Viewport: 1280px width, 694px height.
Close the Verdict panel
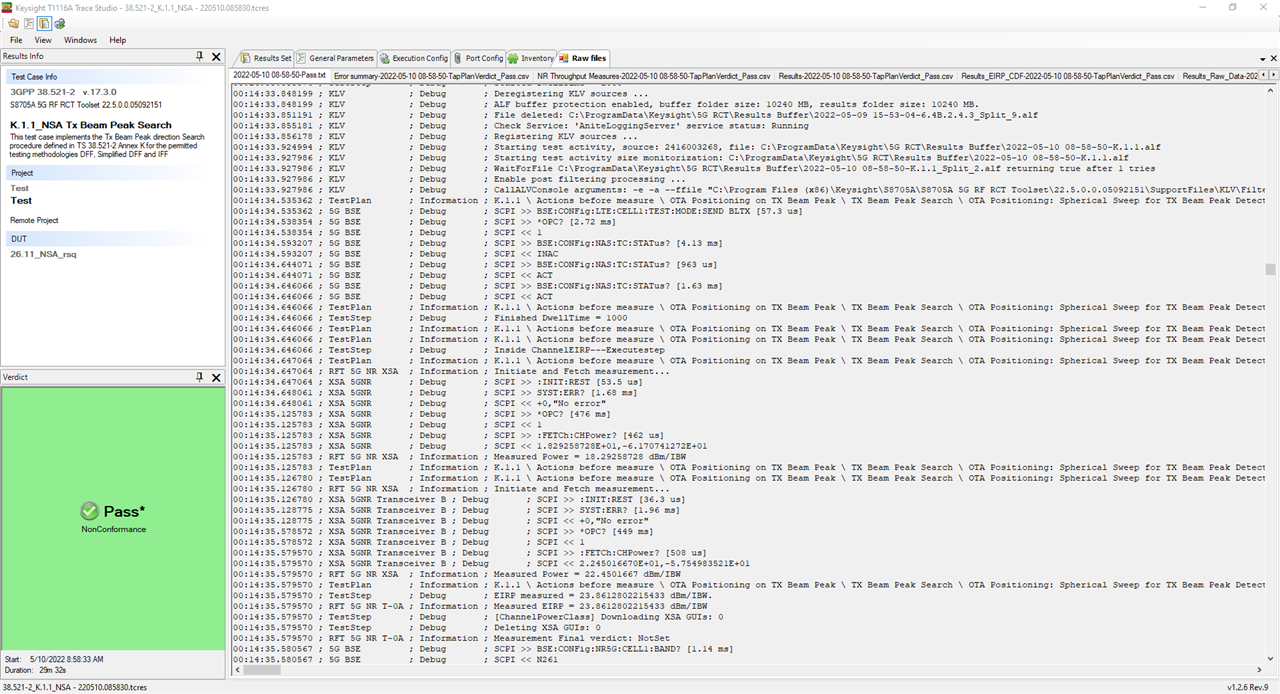[216, 377]
